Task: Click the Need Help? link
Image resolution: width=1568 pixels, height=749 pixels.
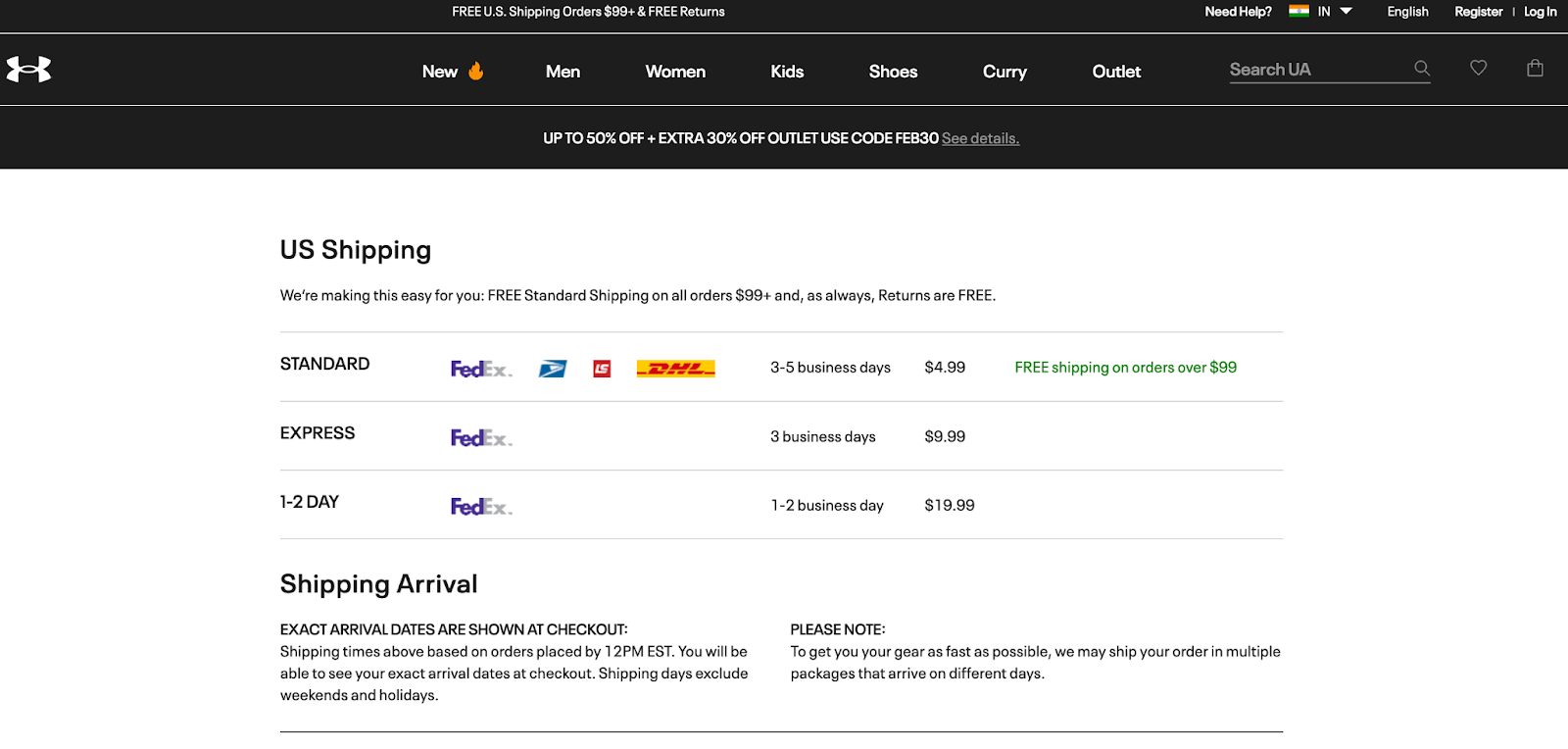Action: 1238,12
